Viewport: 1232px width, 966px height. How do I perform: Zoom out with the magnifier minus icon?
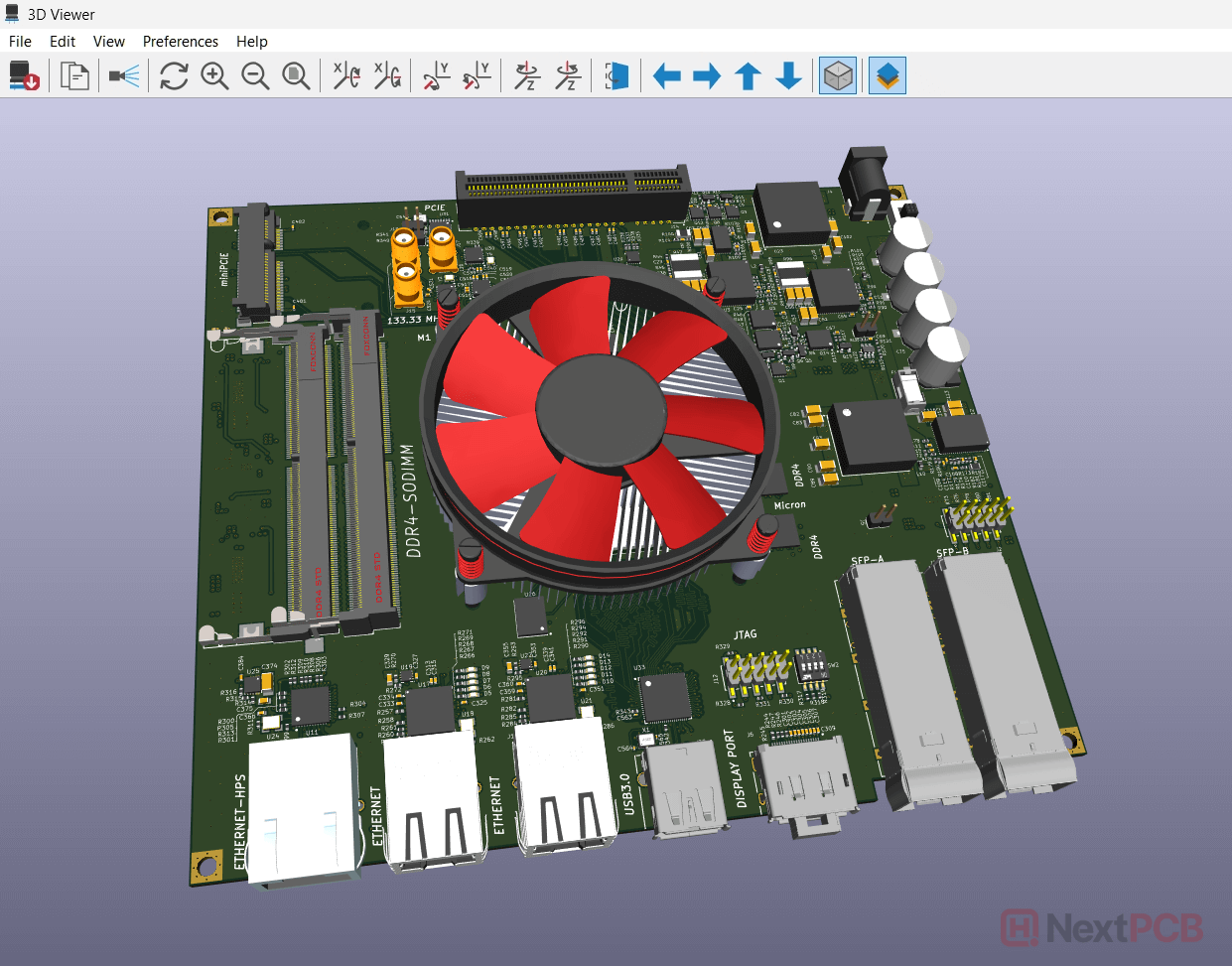pos(255,75)
